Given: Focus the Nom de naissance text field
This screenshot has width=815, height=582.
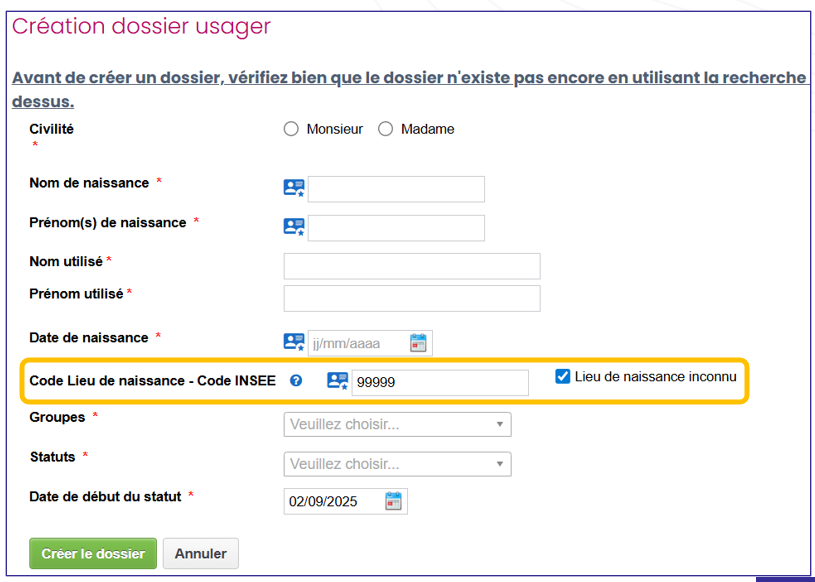Looking at the screenshot, I should click(396, 189).
